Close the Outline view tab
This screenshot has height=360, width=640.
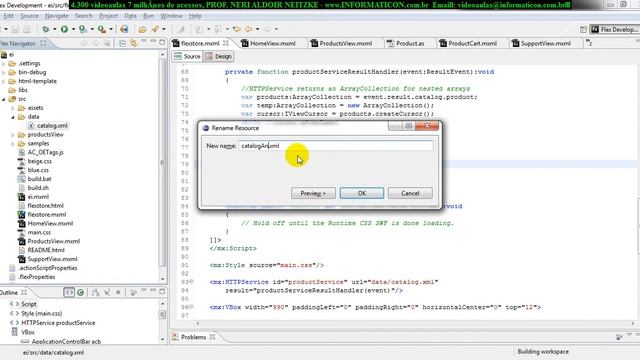point(24,292)
